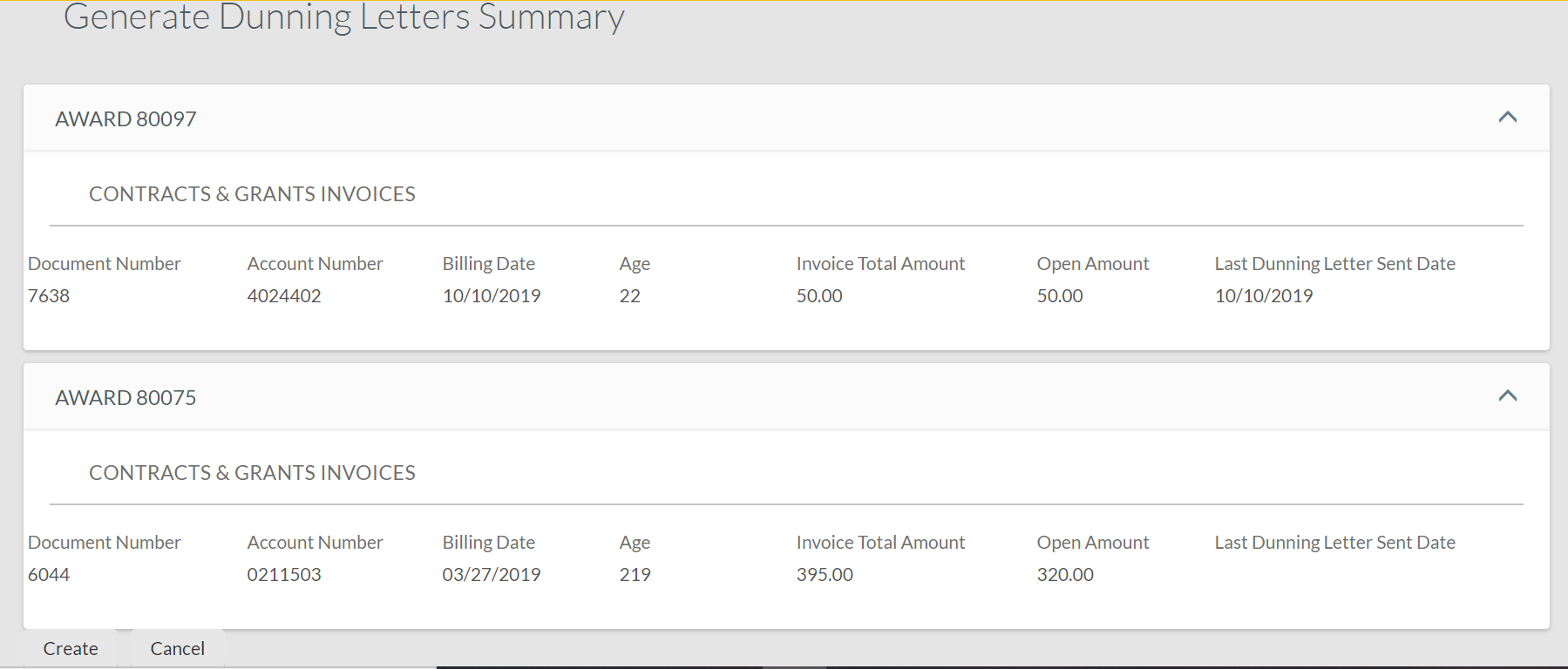Click invoice total amount 50.00 for award 80097
This screenshot has height=669, width=1568.
tap(819, 296)
